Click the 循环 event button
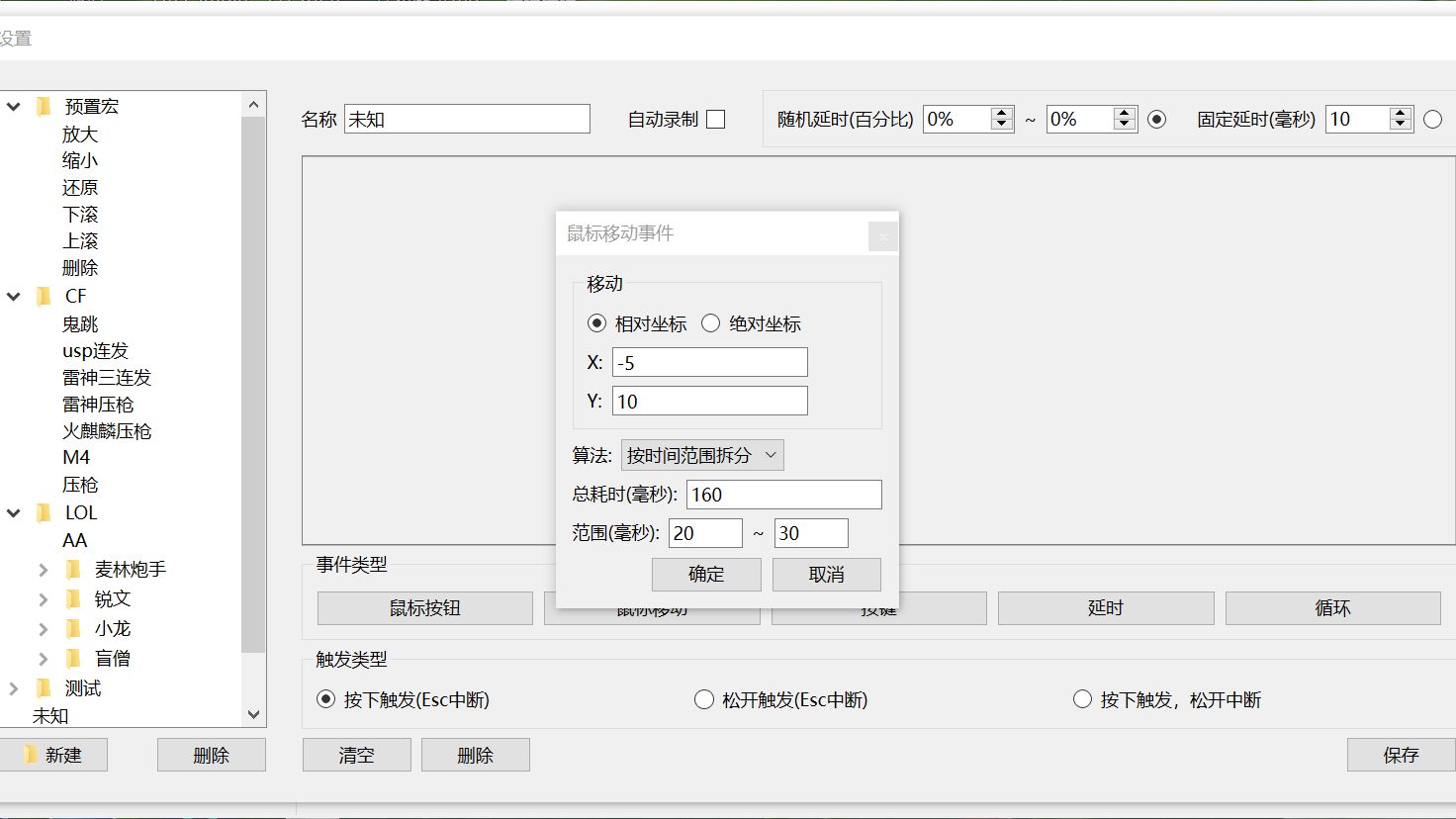 click(1333, 608)
